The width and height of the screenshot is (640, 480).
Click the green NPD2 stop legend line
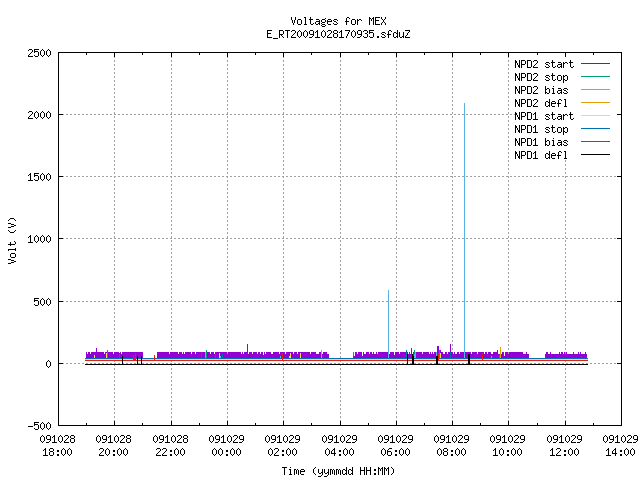coord(596,77)
